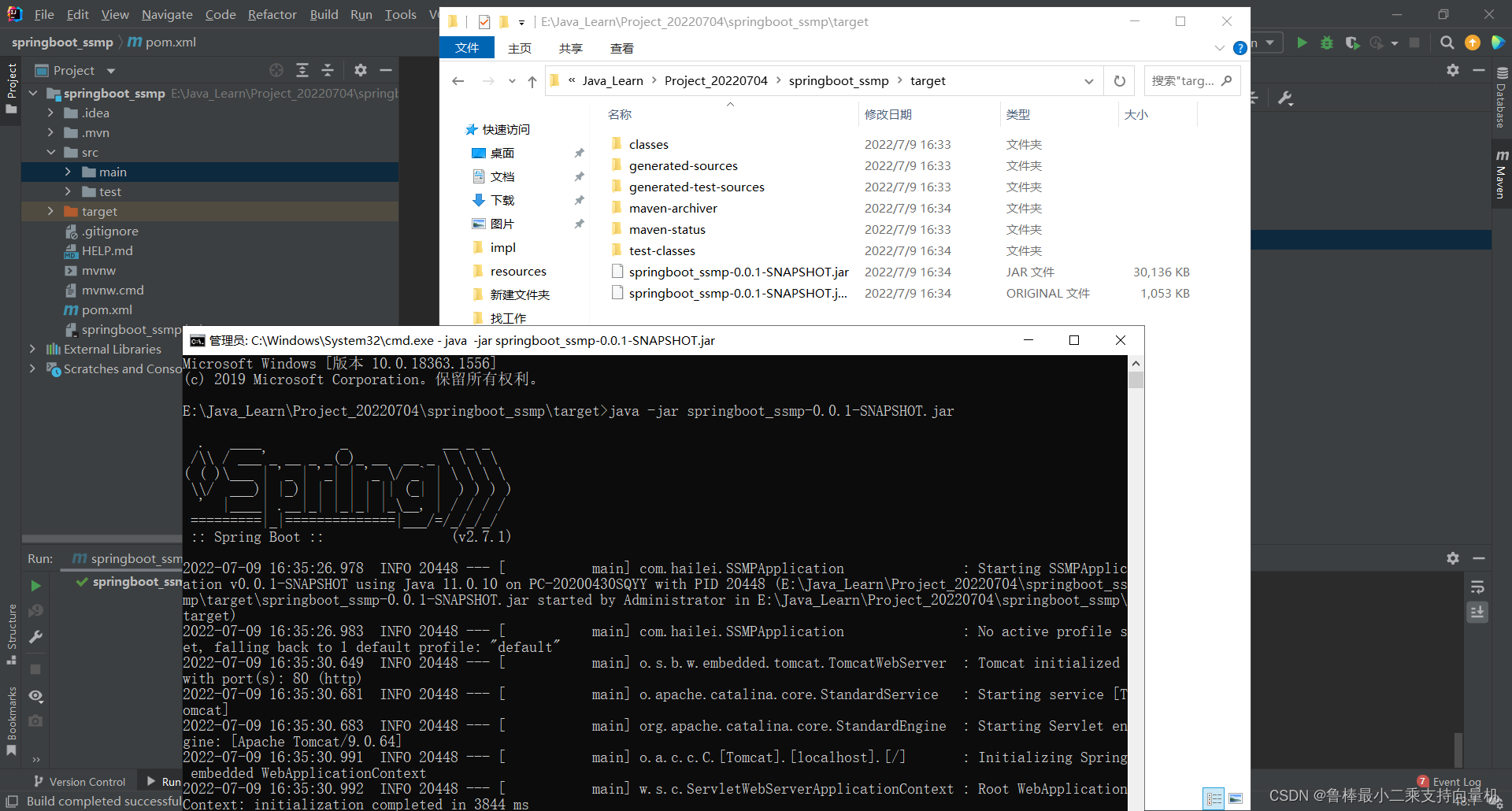Click wrench icon in Run panel toolbar

pyautogui.click(x=35, y=637)
